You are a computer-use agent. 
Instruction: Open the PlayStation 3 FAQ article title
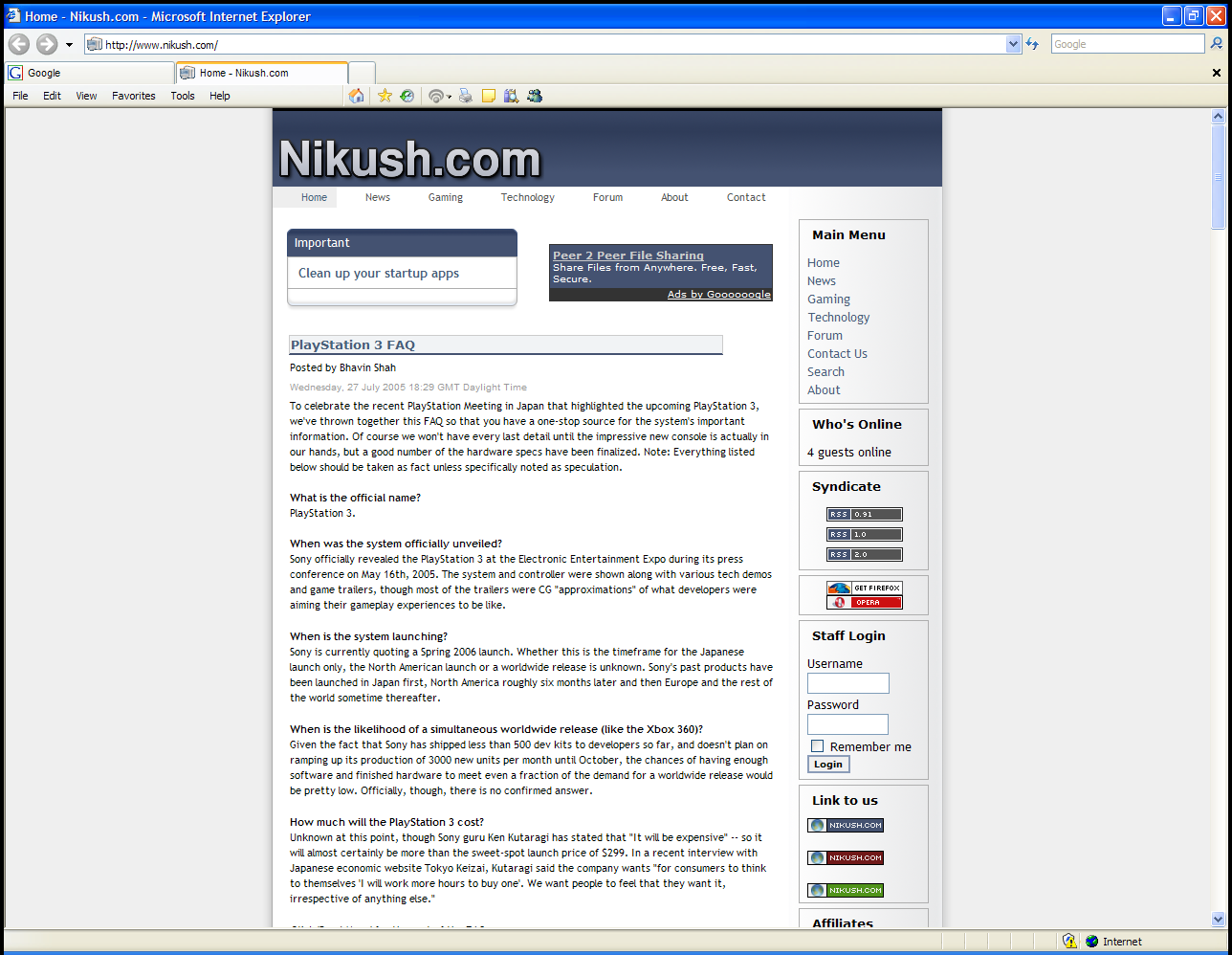[353, 344]
